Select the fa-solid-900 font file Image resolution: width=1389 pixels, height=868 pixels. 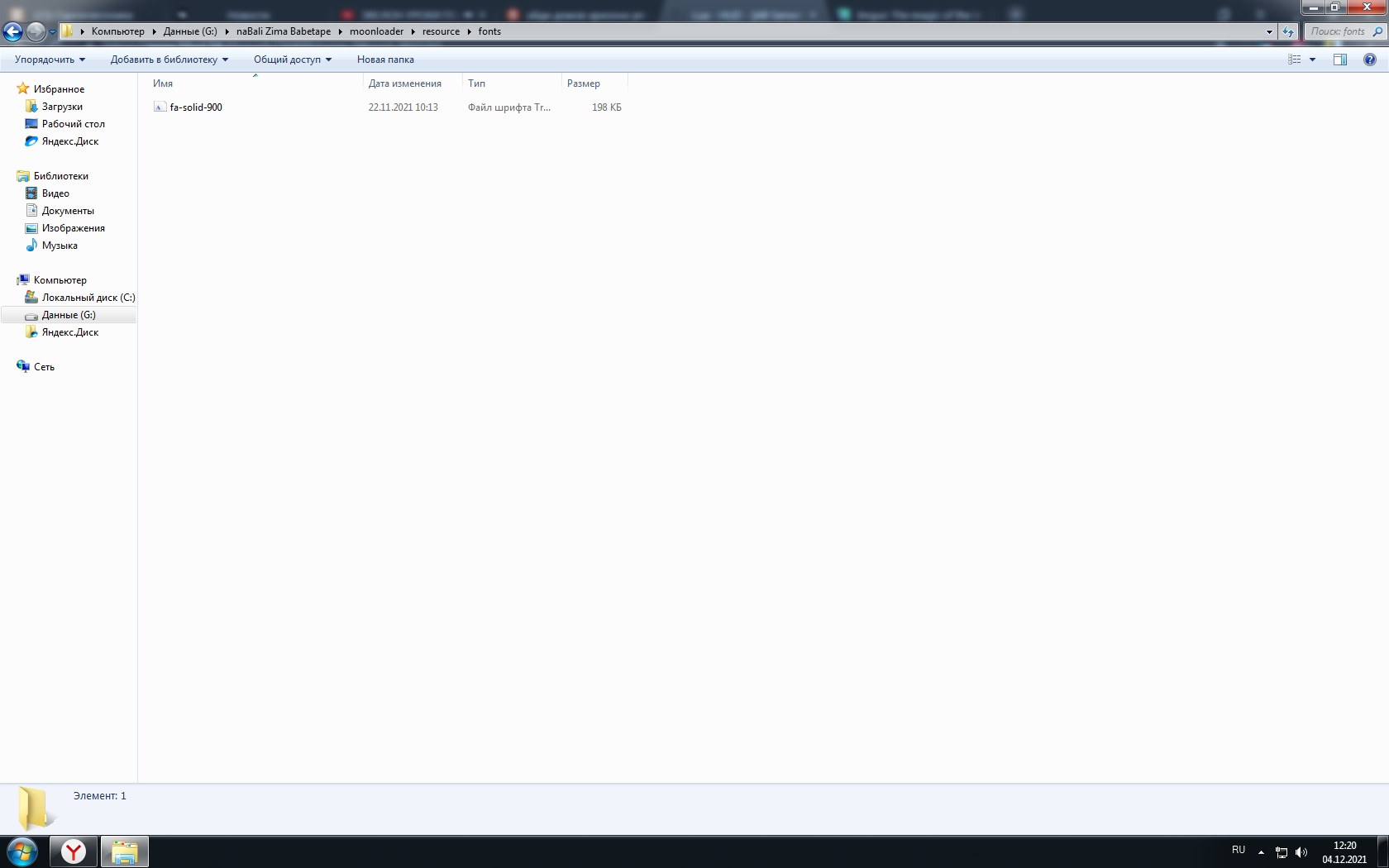[196, 107]
